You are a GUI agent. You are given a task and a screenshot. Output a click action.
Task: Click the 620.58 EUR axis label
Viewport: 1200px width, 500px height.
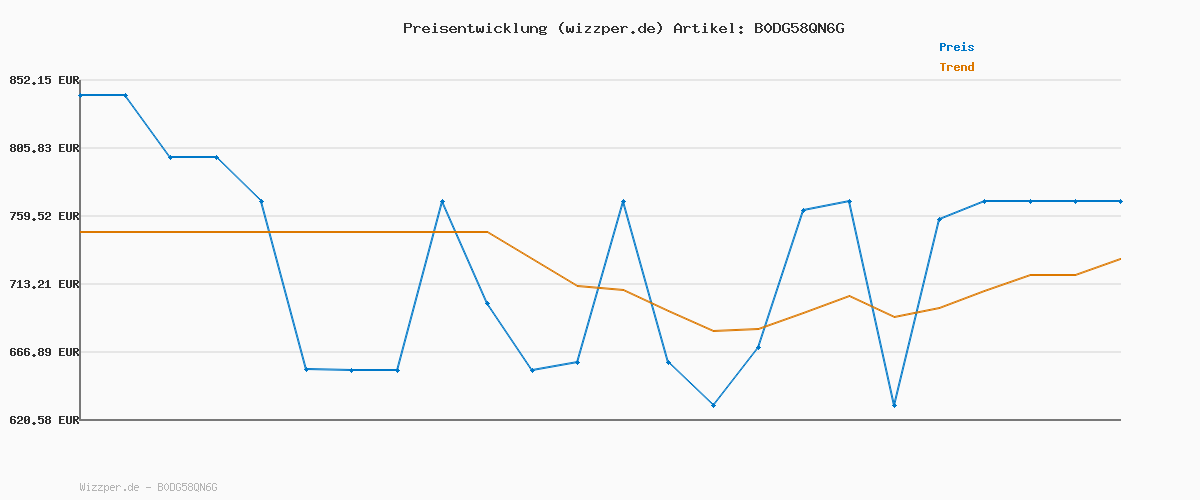click(x=44, y=420)
